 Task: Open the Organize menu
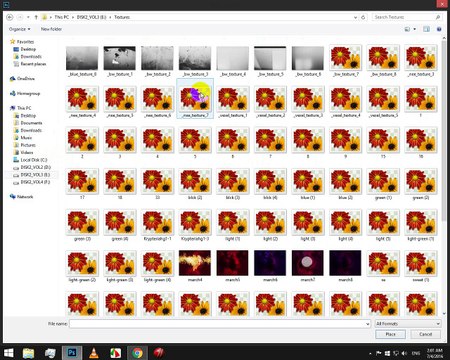point(19,29)
